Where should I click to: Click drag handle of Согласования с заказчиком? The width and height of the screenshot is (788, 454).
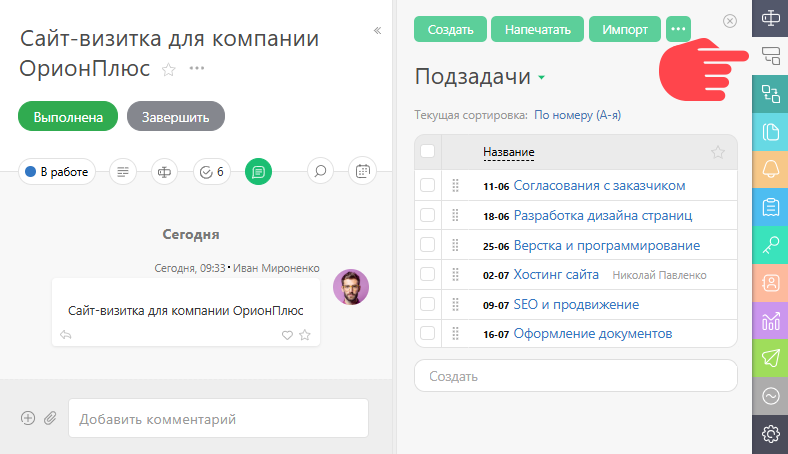(x=455, y=186)
